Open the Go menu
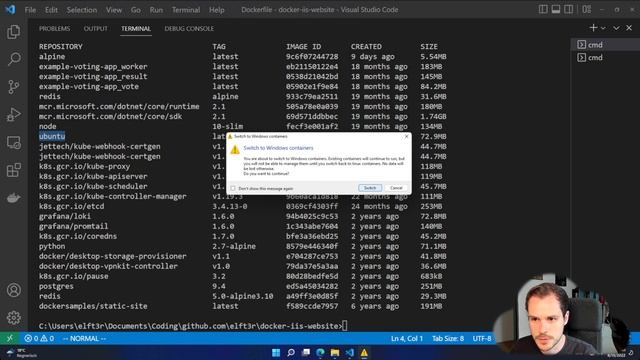This screenshot has width=640, height=360. [x=136, y=10]
